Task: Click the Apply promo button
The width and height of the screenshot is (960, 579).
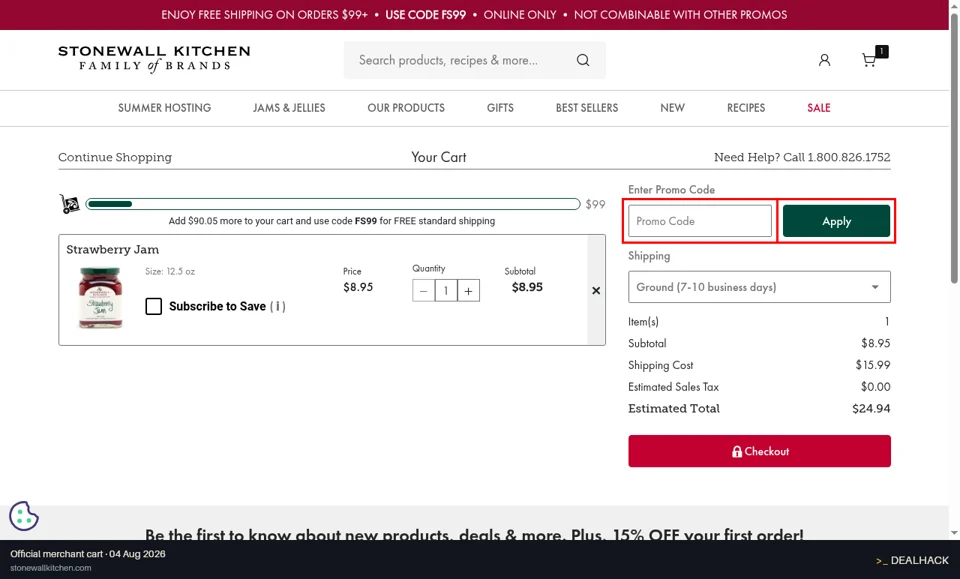Action: pyautogui.click(x=836, y=221)
